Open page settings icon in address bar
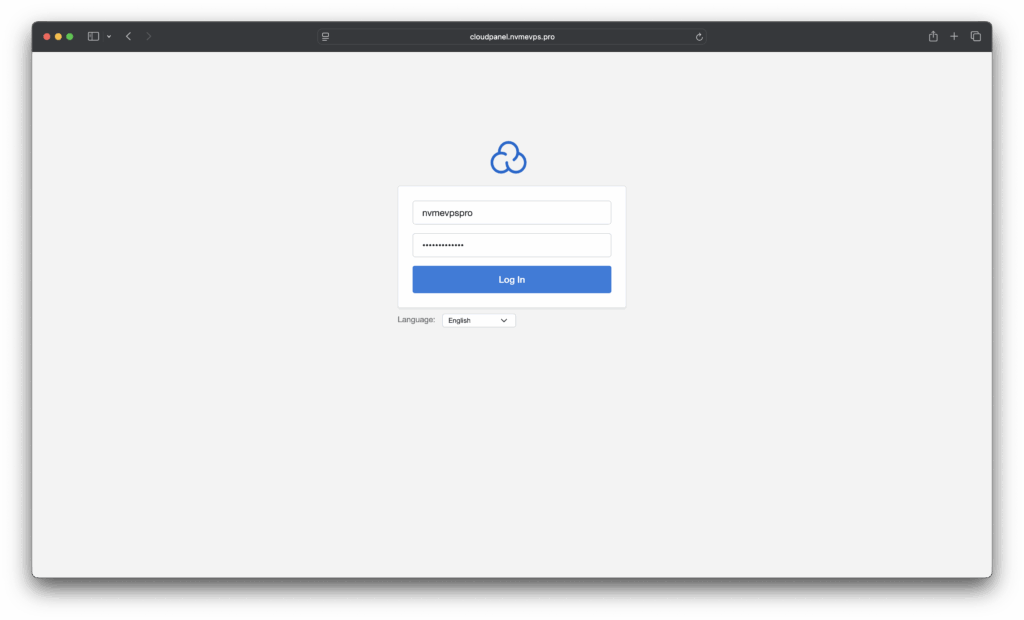The width and height of the screenshot is (1024, 620). (325, 37)
